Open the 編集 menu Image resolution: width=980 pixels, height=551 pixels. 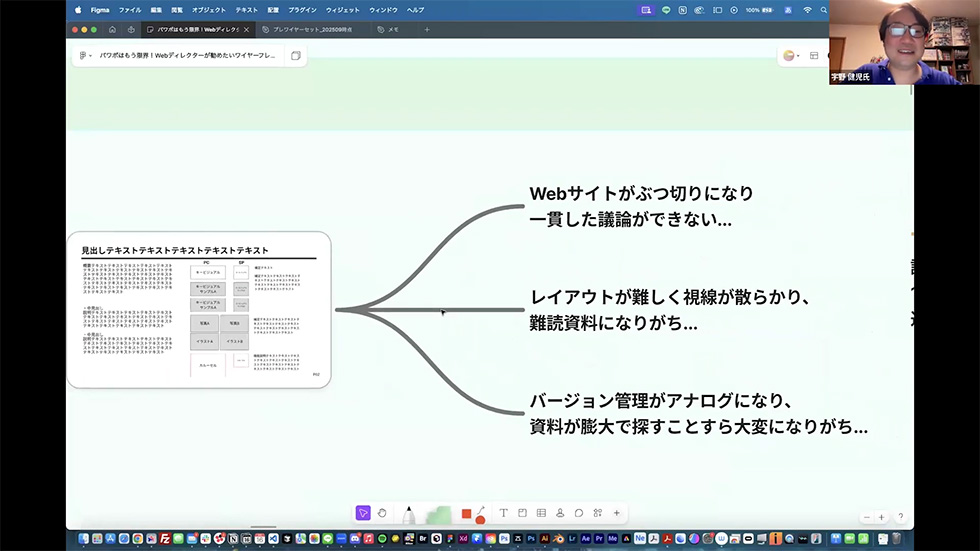pos(156,10)
